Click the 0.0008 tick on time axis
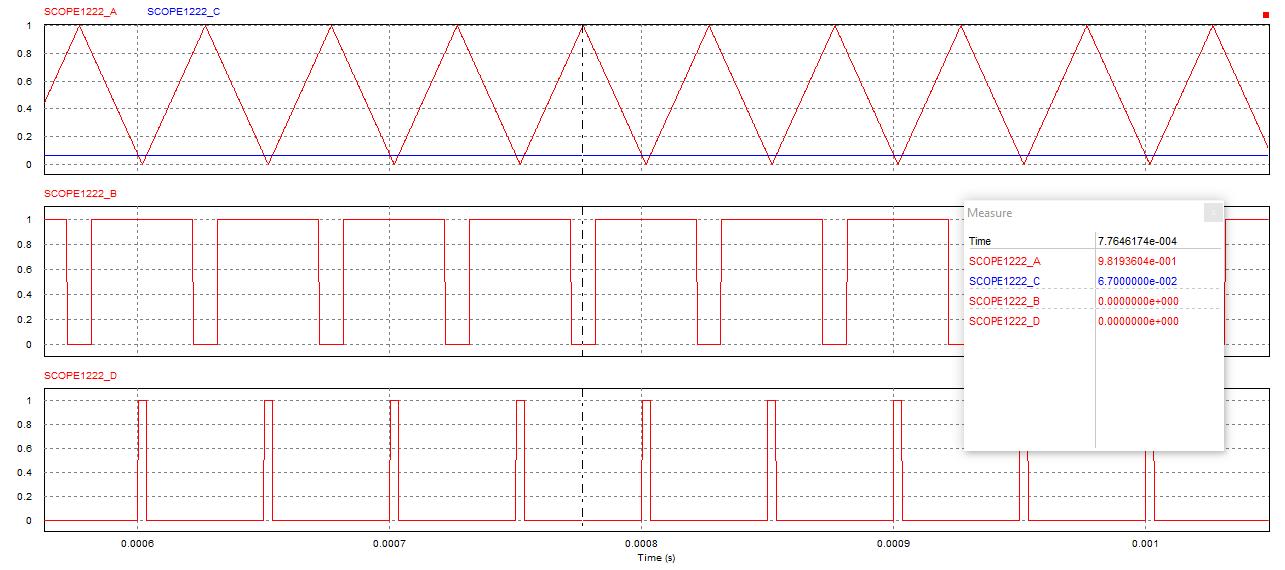1285x570 pixels. tap(641, 544)
